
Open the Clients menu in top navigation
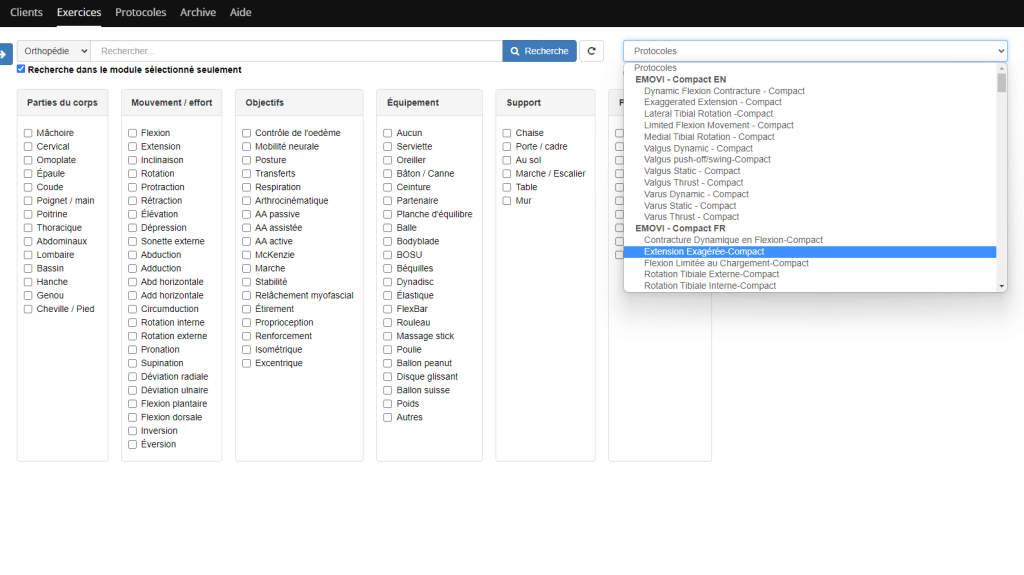coord(26,13)
